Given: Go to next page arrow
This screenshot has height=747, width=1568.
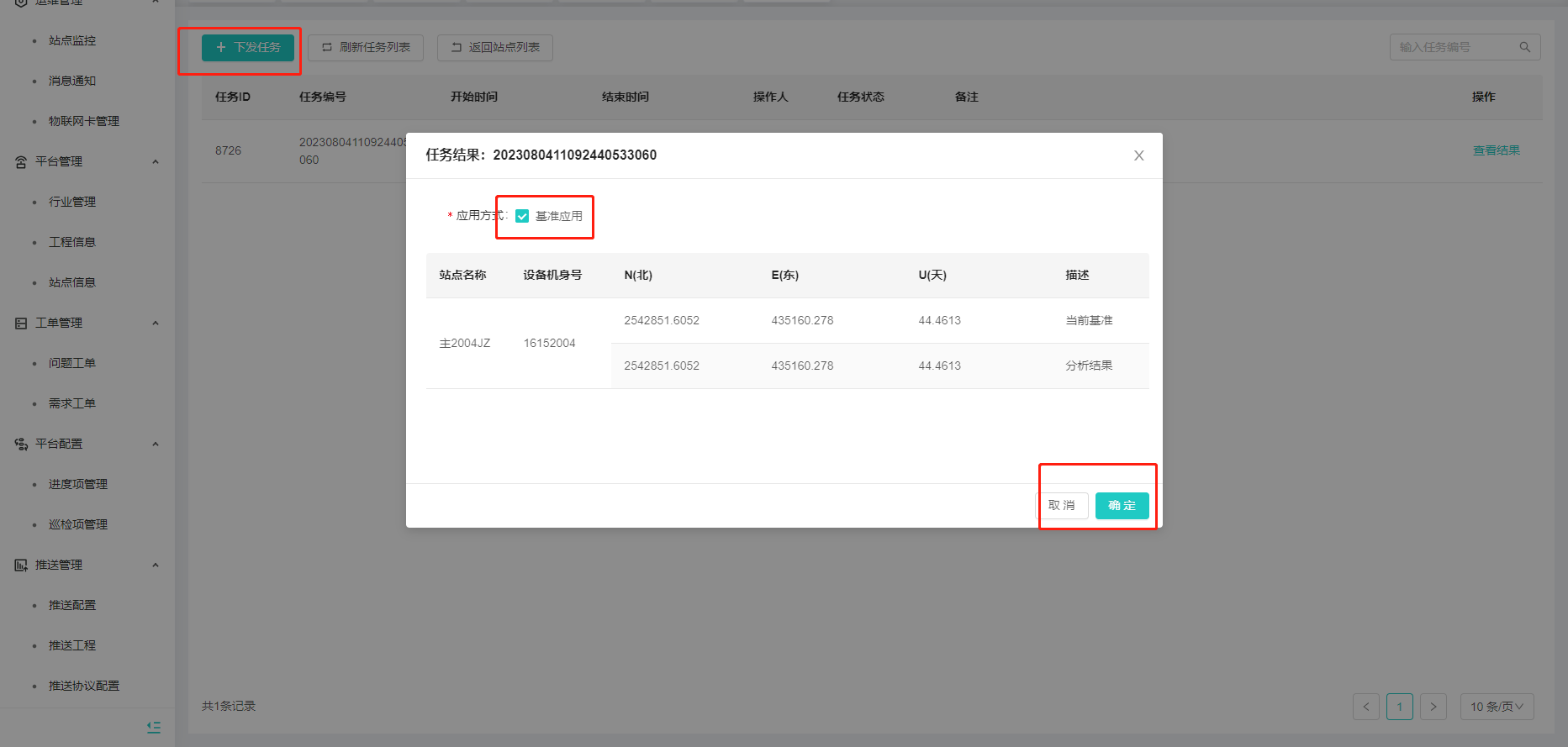Looking at the screenshot, I should [x=1433, y=707].
